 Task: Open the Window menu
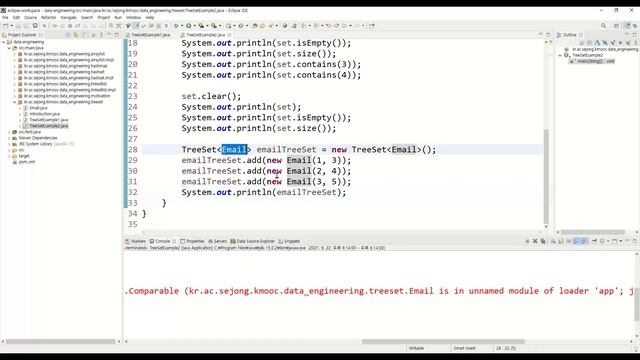pyautogui.click(x=133, y=18)
